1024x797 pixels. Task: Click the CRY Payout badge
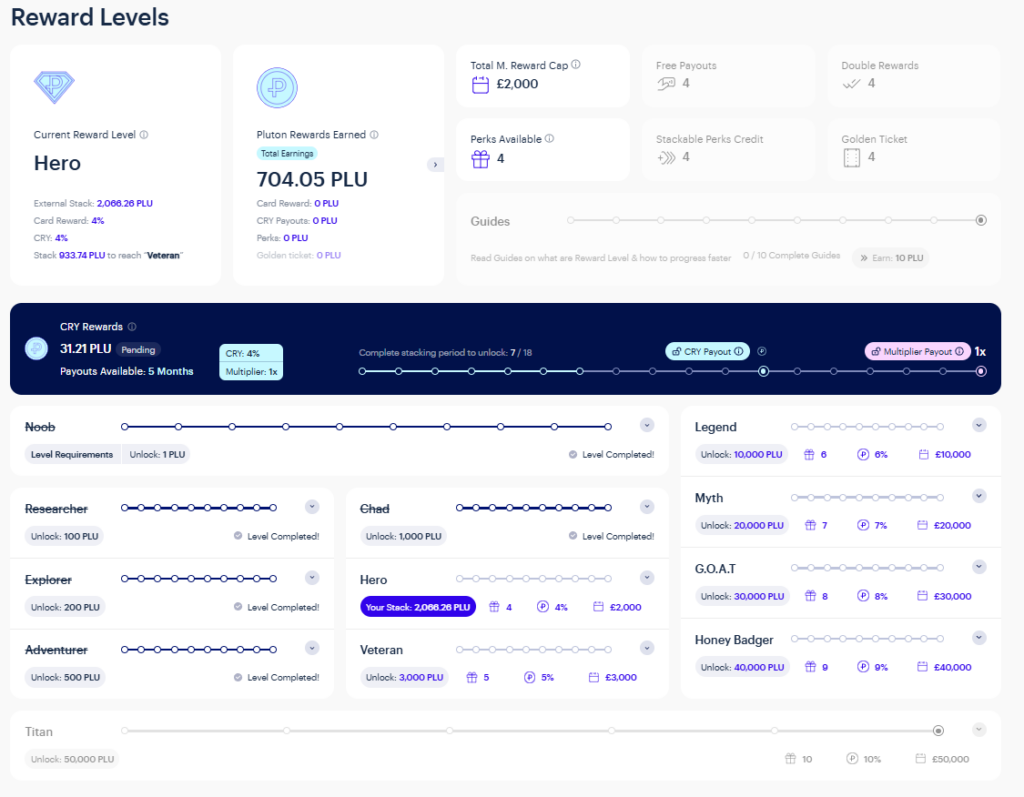707,351
